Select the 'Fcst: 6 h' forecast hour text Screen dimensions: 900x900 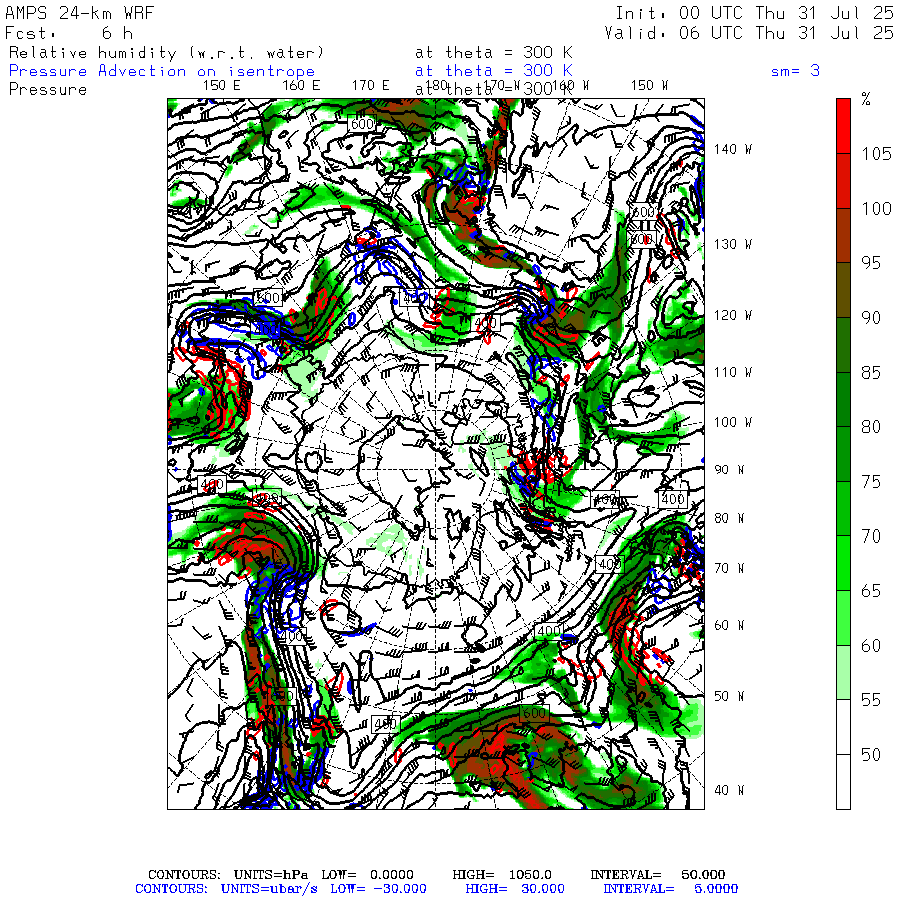(69, 33)
